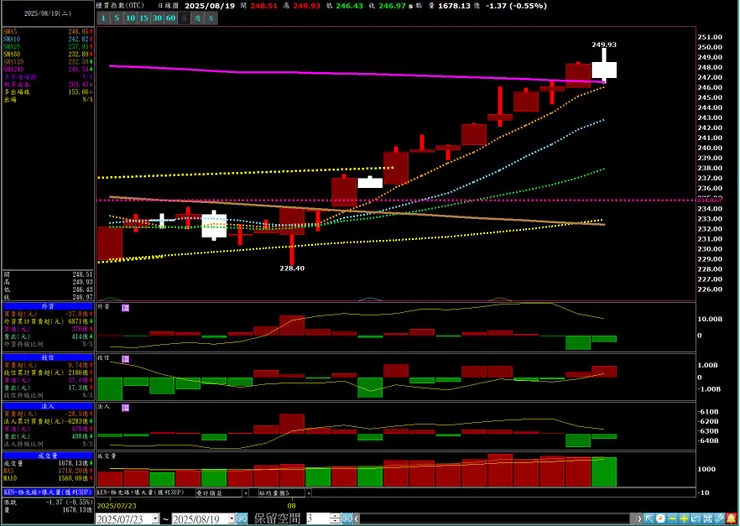The height and width of the screenshot is (526, 740).
Task: Click the 累計願員 combo box field
Action: click(219, 493)
